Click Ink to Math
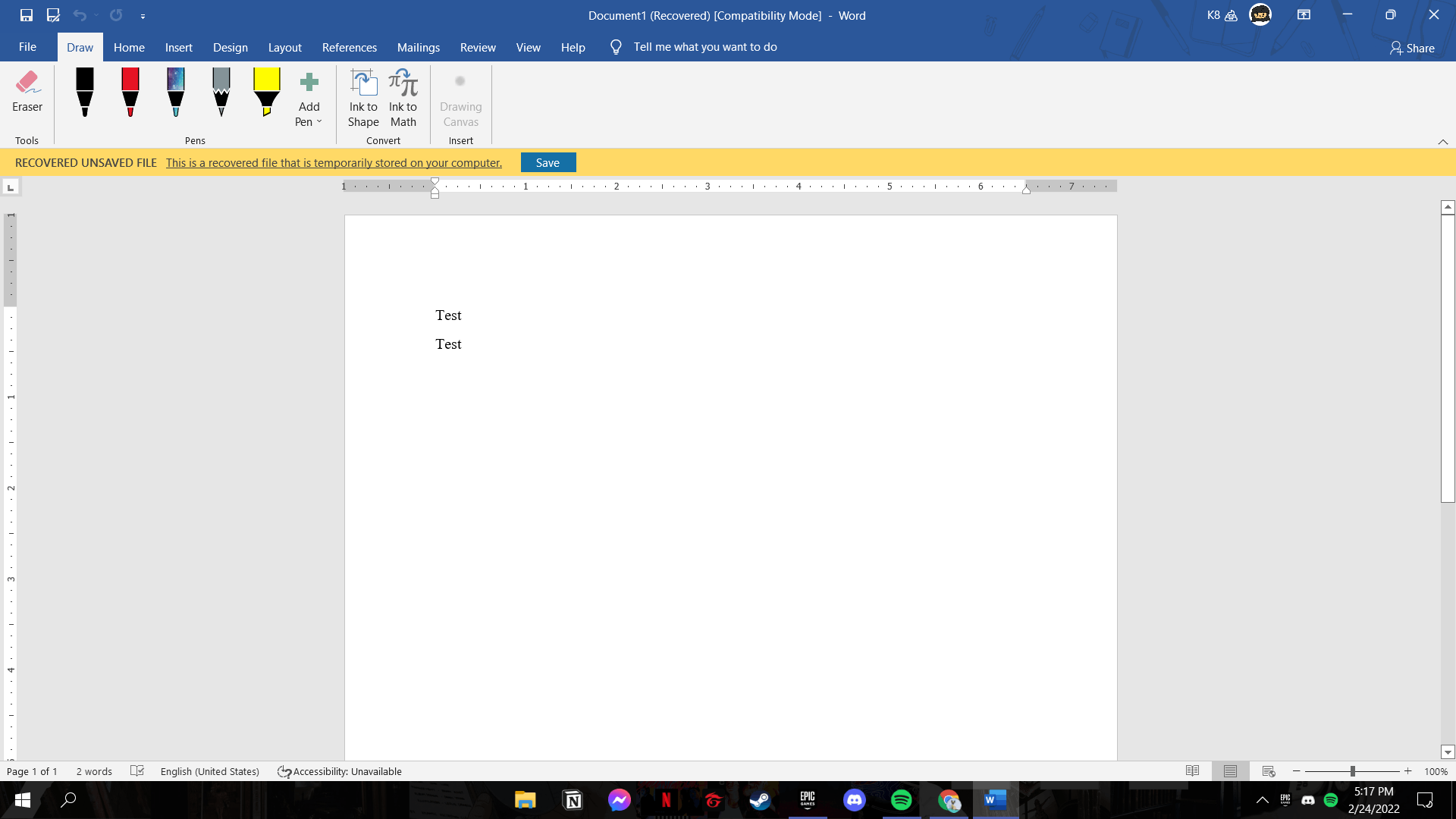The width and height of the screenshot is (1456, 819). (x=403, y=99)
